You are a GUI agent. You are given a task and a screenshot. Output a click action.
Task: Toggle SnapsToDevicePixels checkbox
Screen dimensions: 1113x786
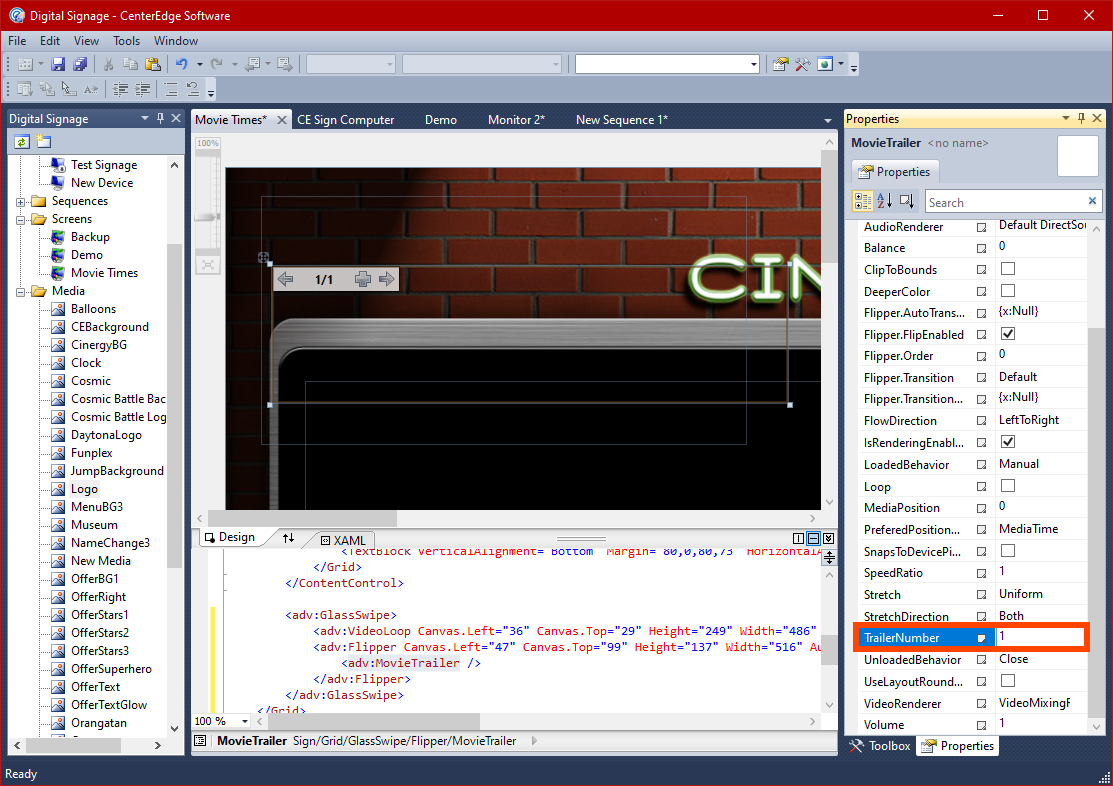[x=1007, y=551]
